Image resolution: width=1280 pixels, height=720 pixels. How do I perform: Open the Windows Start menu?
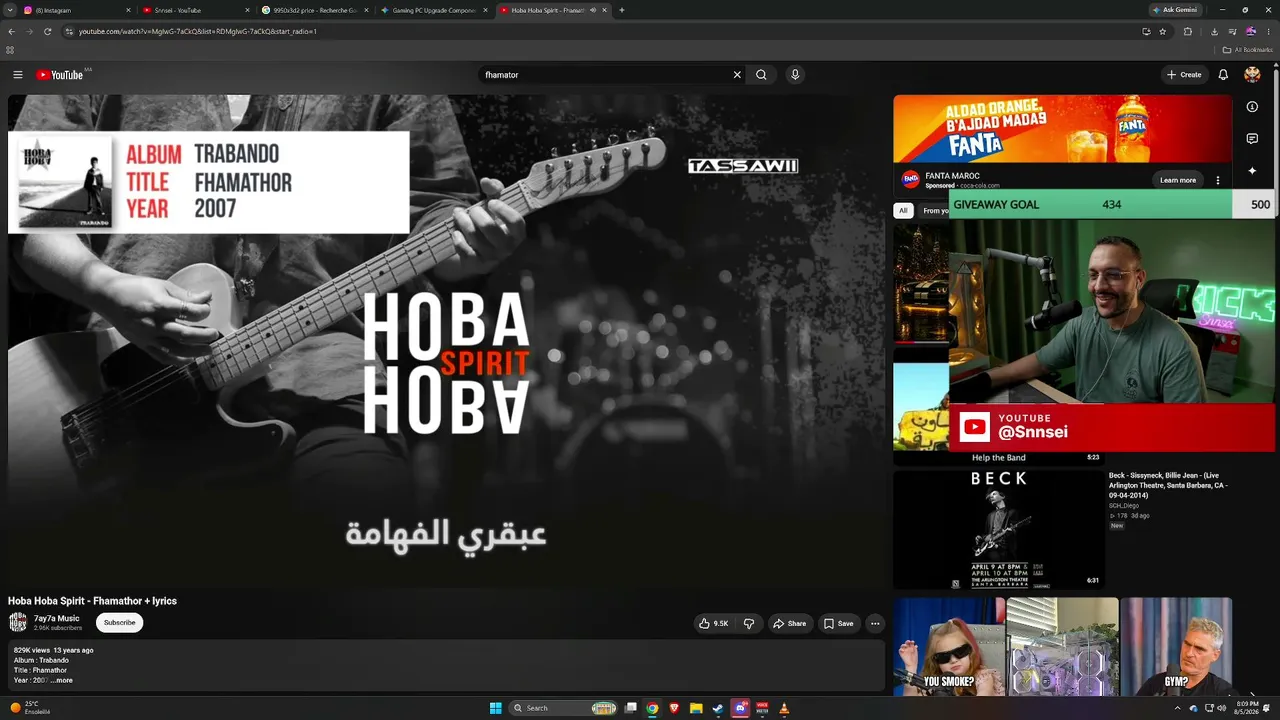[496, 708]
